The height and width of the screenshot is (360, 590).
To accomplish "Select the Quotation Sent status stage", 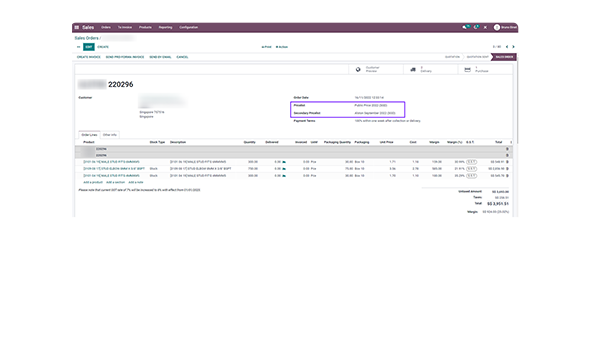I will point(477,57).
